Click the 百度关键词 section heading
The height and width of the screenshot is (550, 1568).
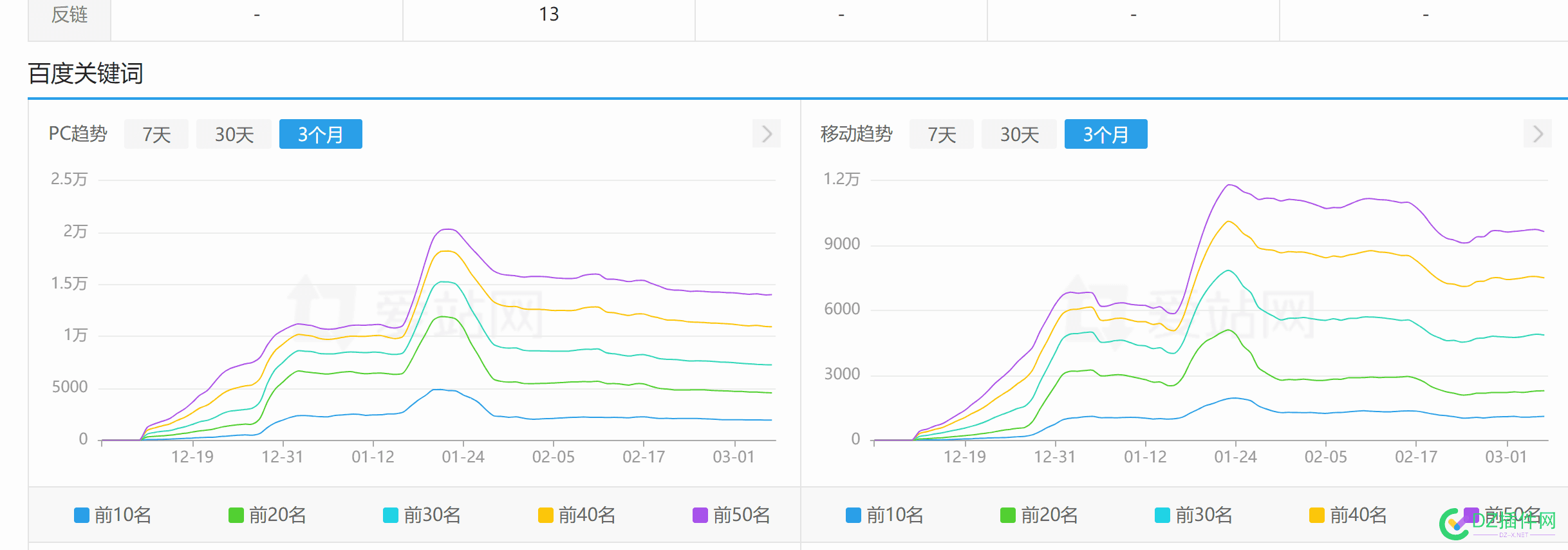86,73
